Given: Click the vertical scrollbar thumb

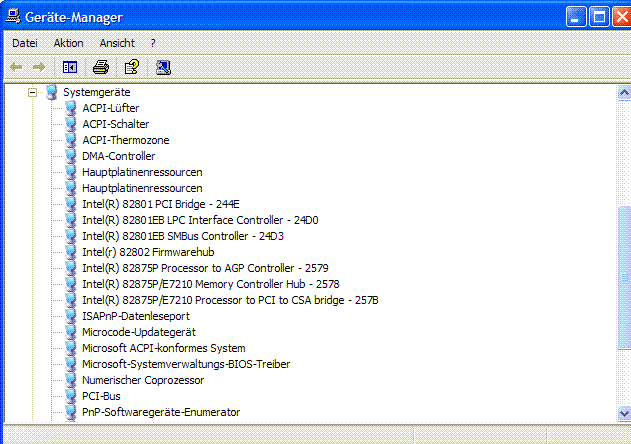Looking at the screenshot, I should [624, 277].
